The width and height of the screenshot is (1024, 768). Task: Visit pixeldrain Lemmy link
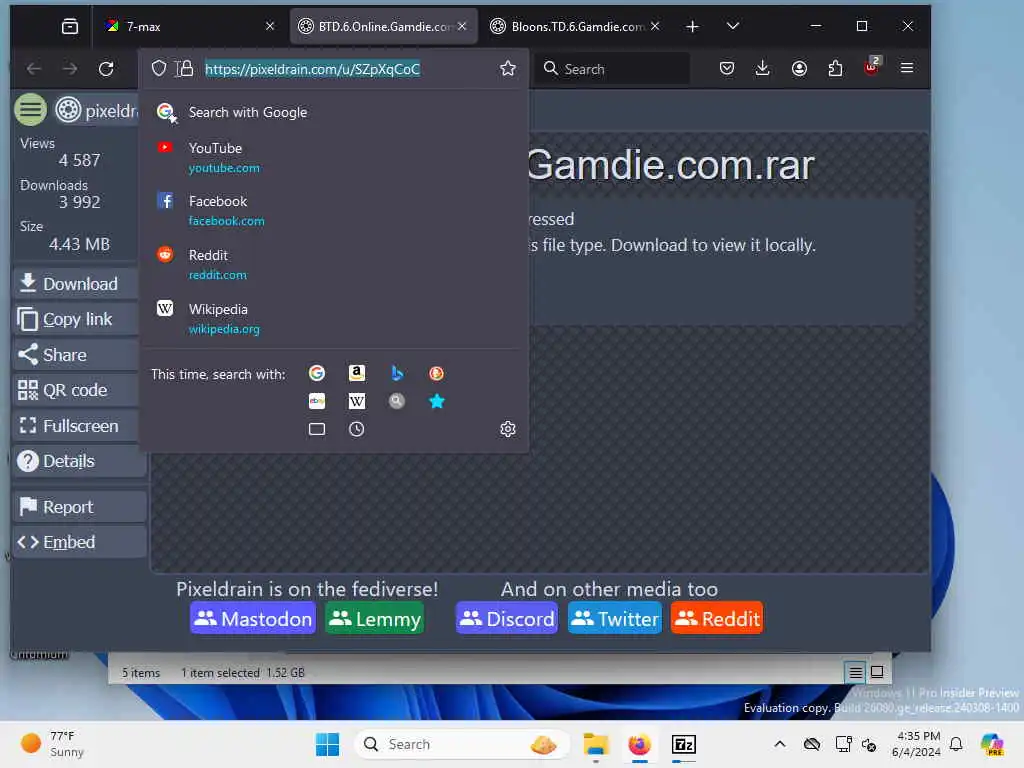pos(374,618)
